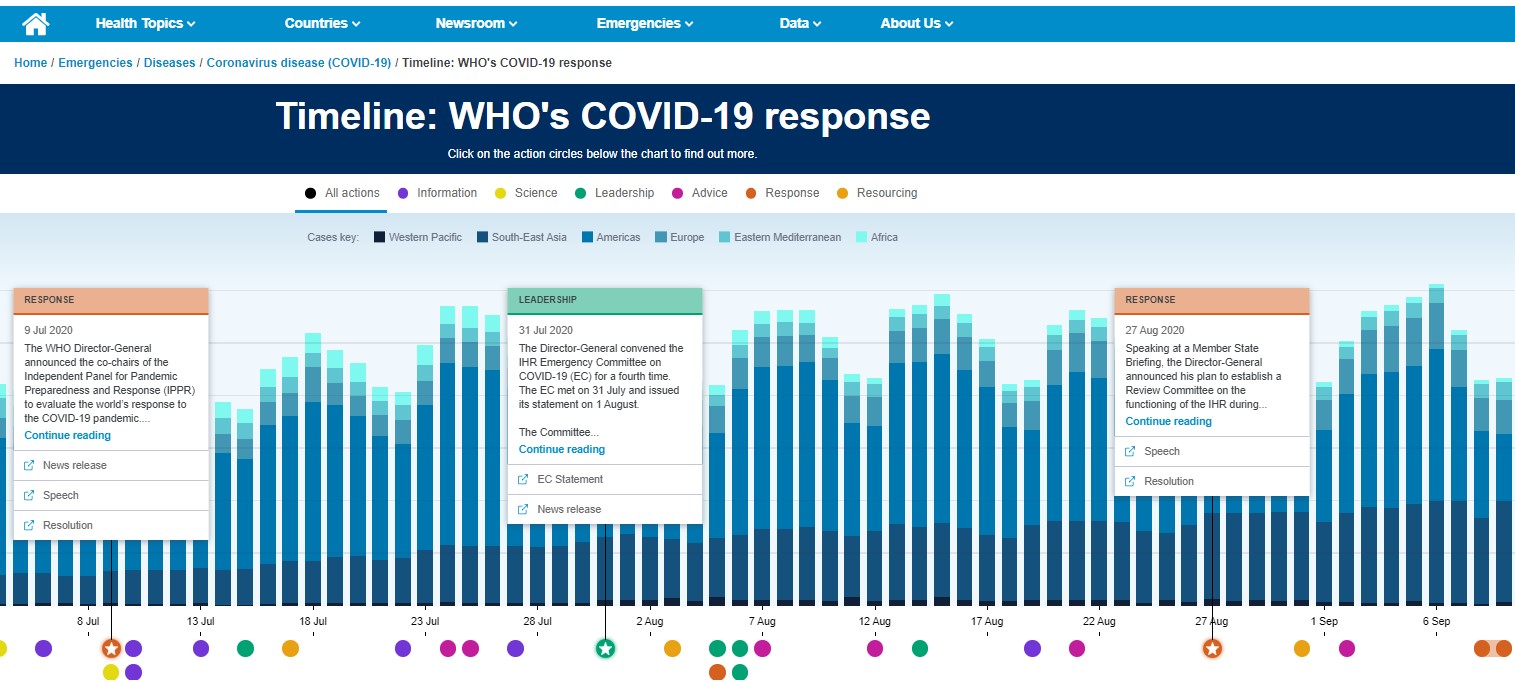Select the green Leadership dot near 7 Aug
This screenshot has height=682, width=1515.
click(x=740, y=648)
